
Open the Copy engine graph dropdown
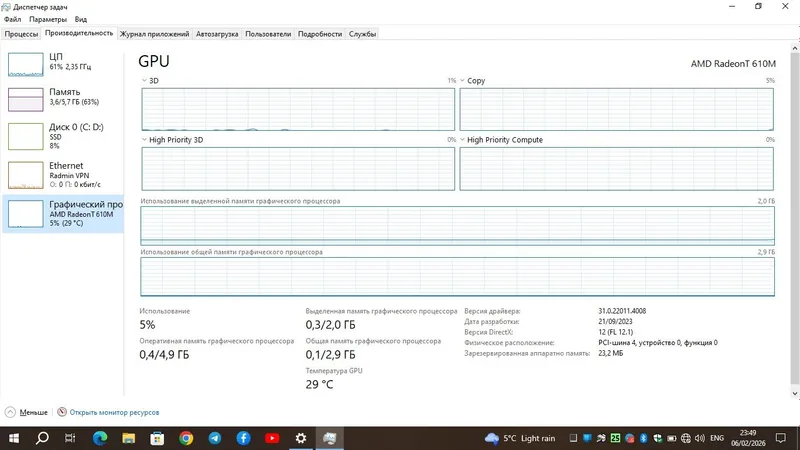point(462,81)
